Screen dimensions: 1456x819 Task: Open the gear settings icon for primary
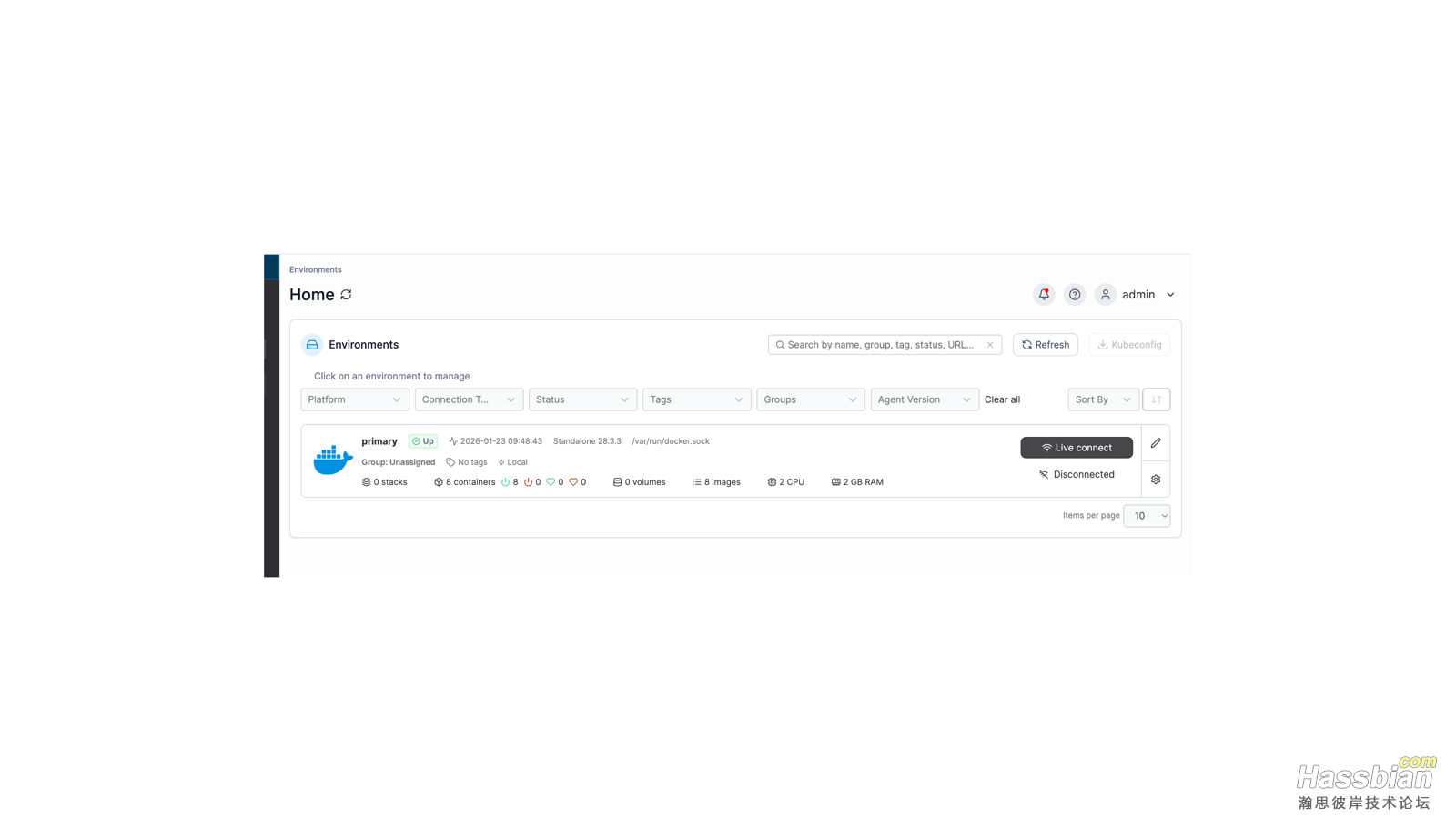pyautogui.click(x=1156, y=480)
